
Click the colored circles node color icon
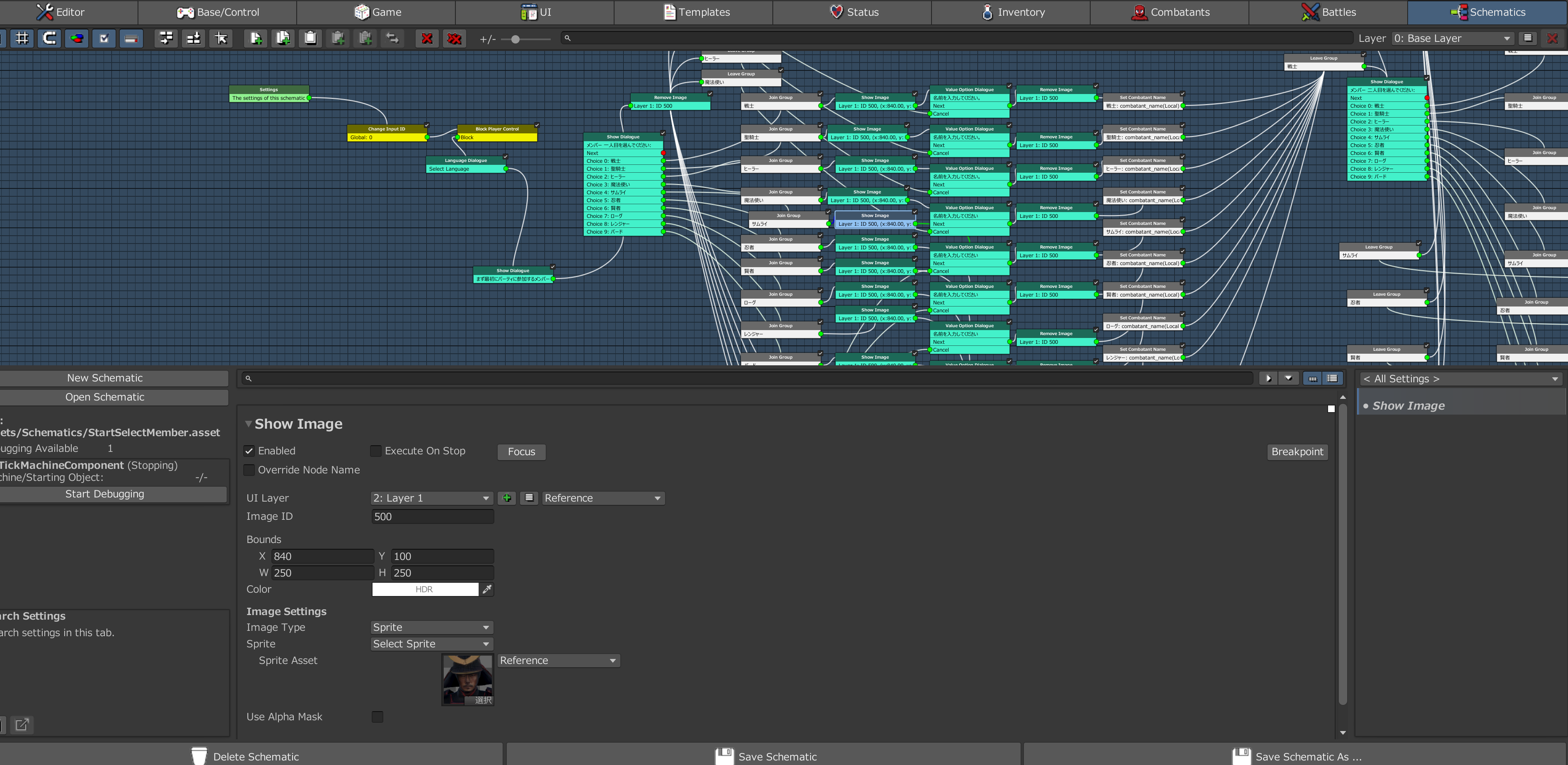coord(77,39)
